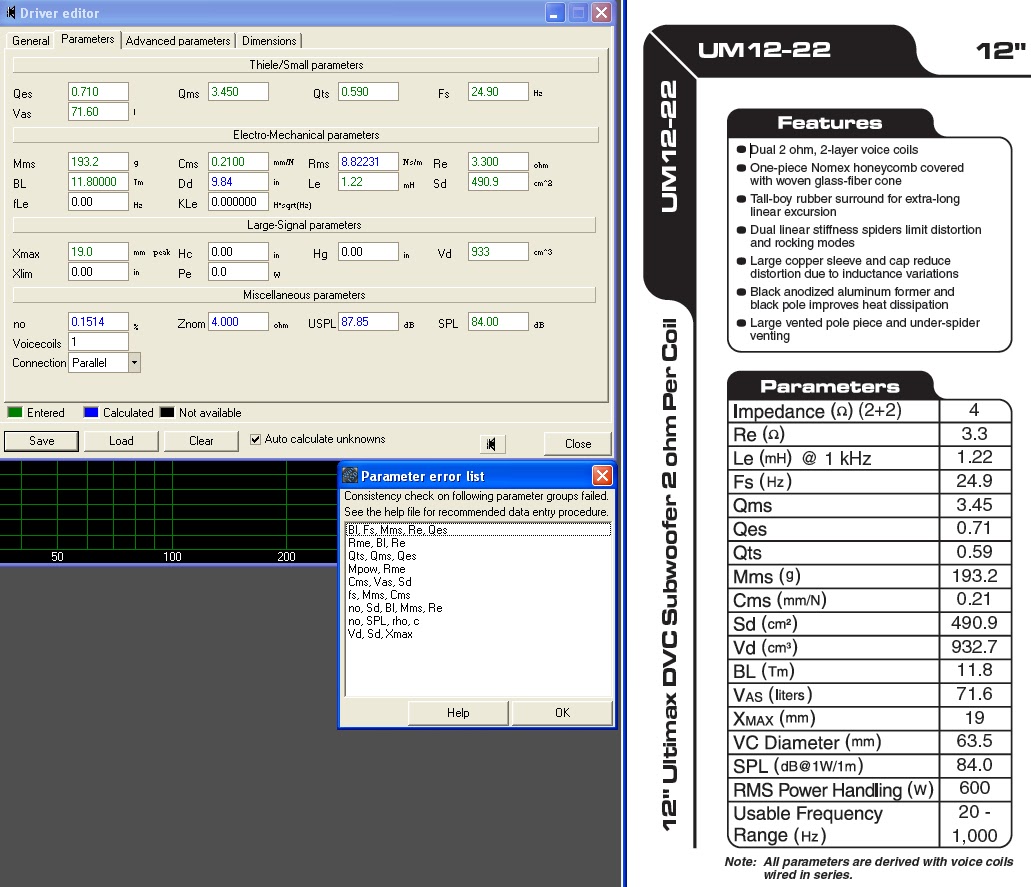Click the Cms compliance field

point(238,162)
